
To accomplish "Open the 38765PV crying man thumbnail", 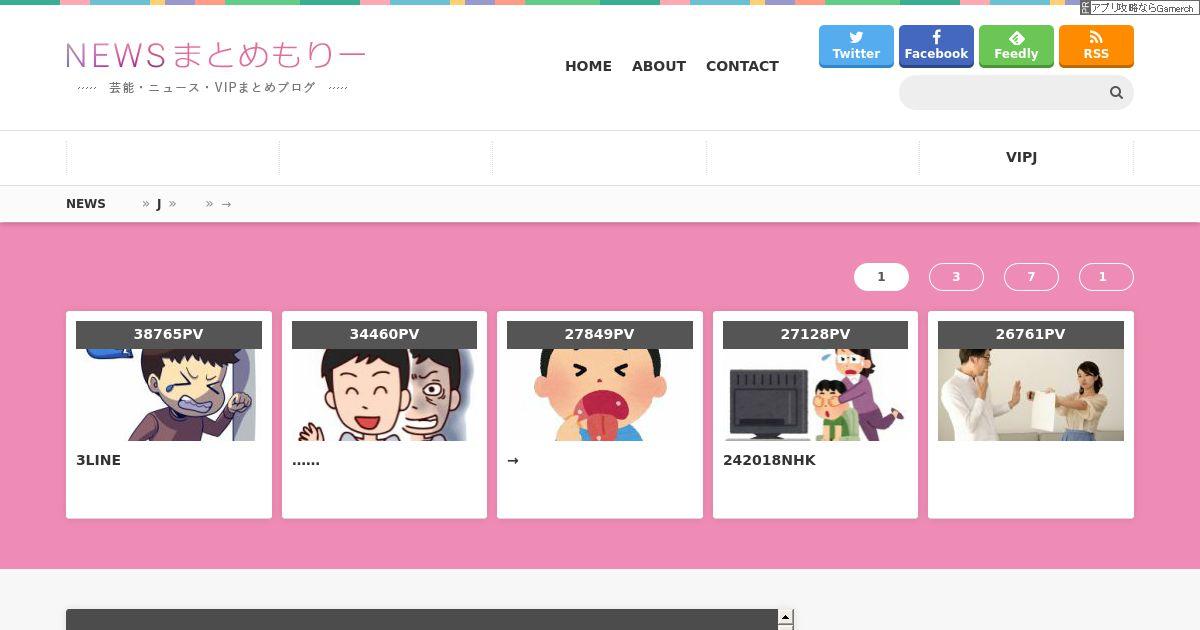I will pos(169,395).
